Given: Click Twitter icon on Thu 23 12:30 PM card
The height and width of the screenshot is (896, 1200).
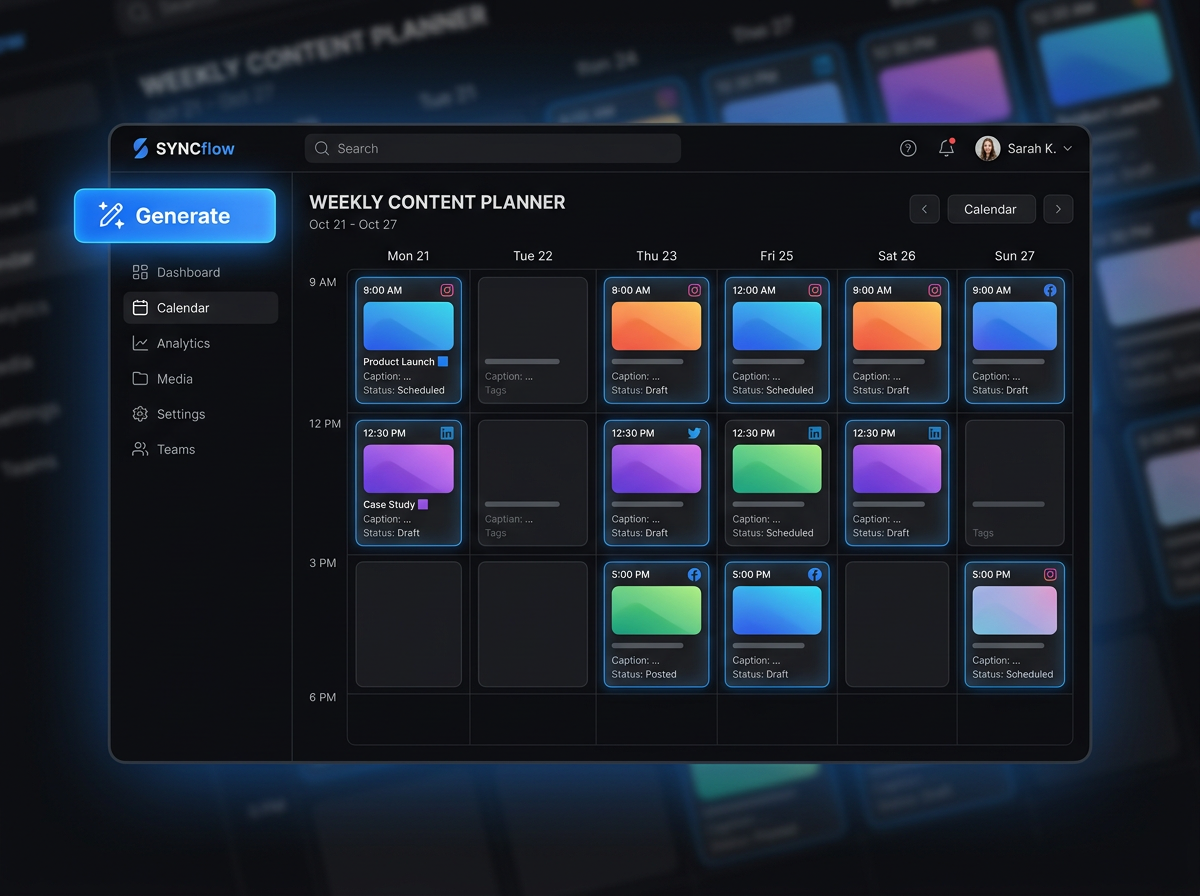Looking at the screenshot, I should (694, 433).
